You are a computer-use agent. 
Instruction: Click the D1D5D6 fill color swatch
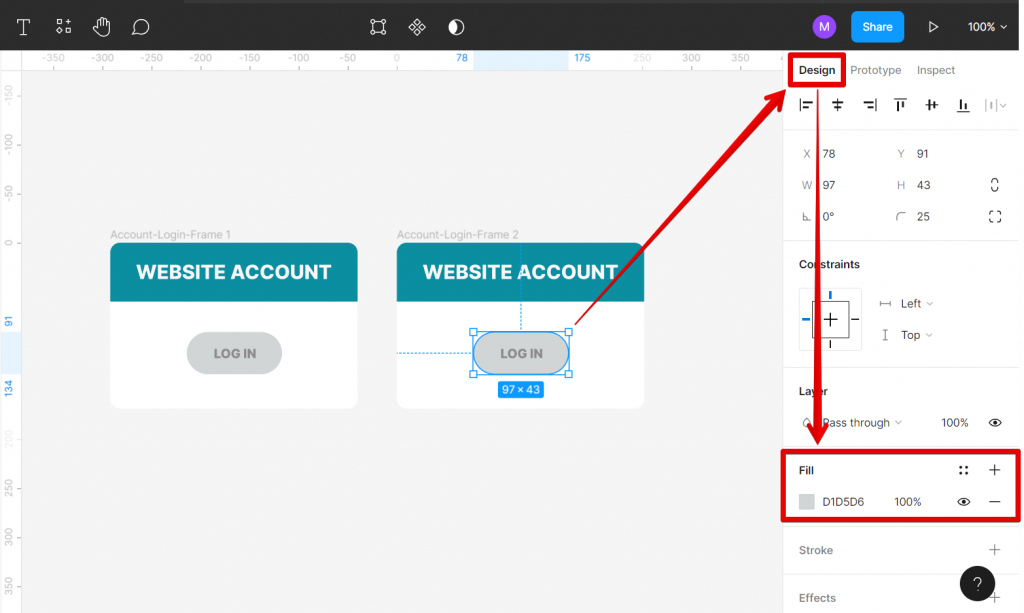[806, 501]
